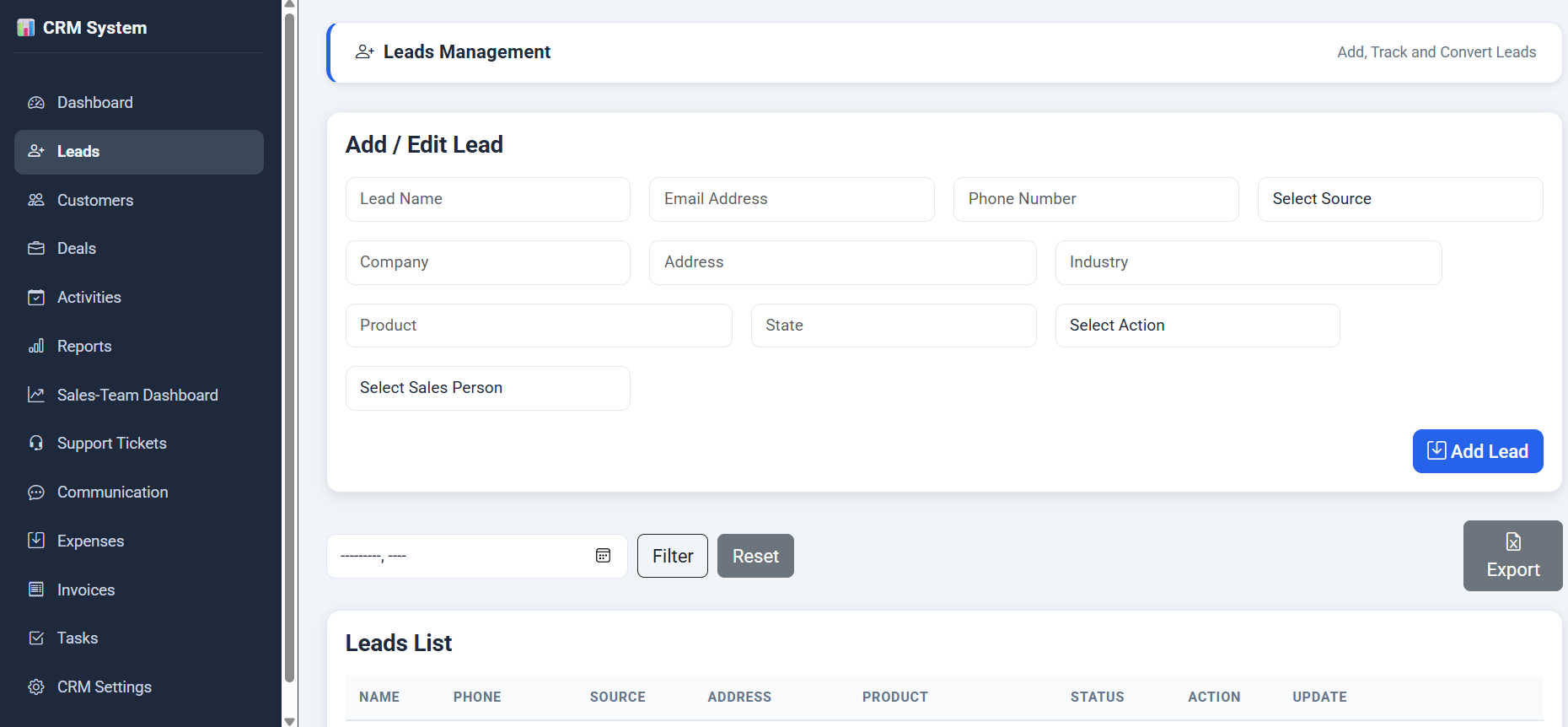The width and height of the screenshot is (1568, 727).
Task: Click the PRODUCT column header
Action: [x=895, y=697]
